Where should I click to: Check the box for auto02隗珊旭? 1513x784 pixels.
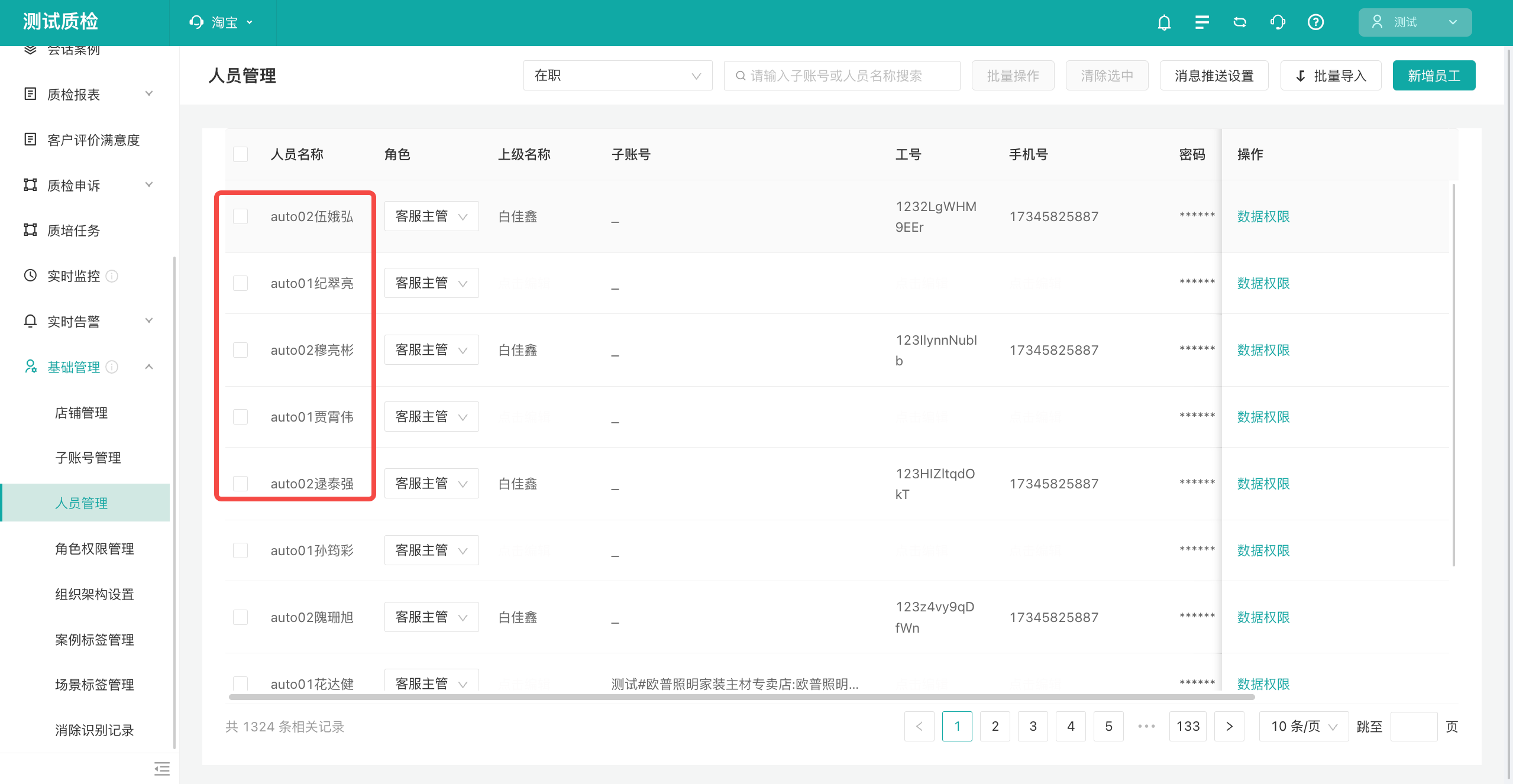pyautogui.click(x=240, y=617)
